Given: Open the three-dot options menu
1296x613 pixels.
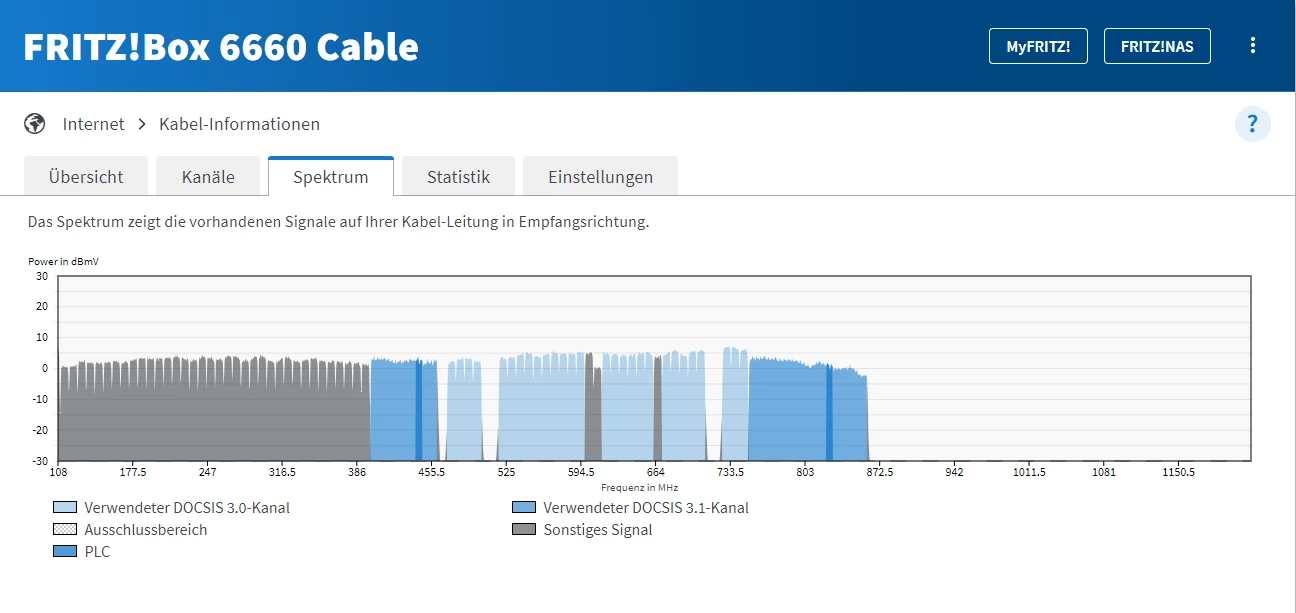Looking at the screenshot, I should pos(1253,46).
